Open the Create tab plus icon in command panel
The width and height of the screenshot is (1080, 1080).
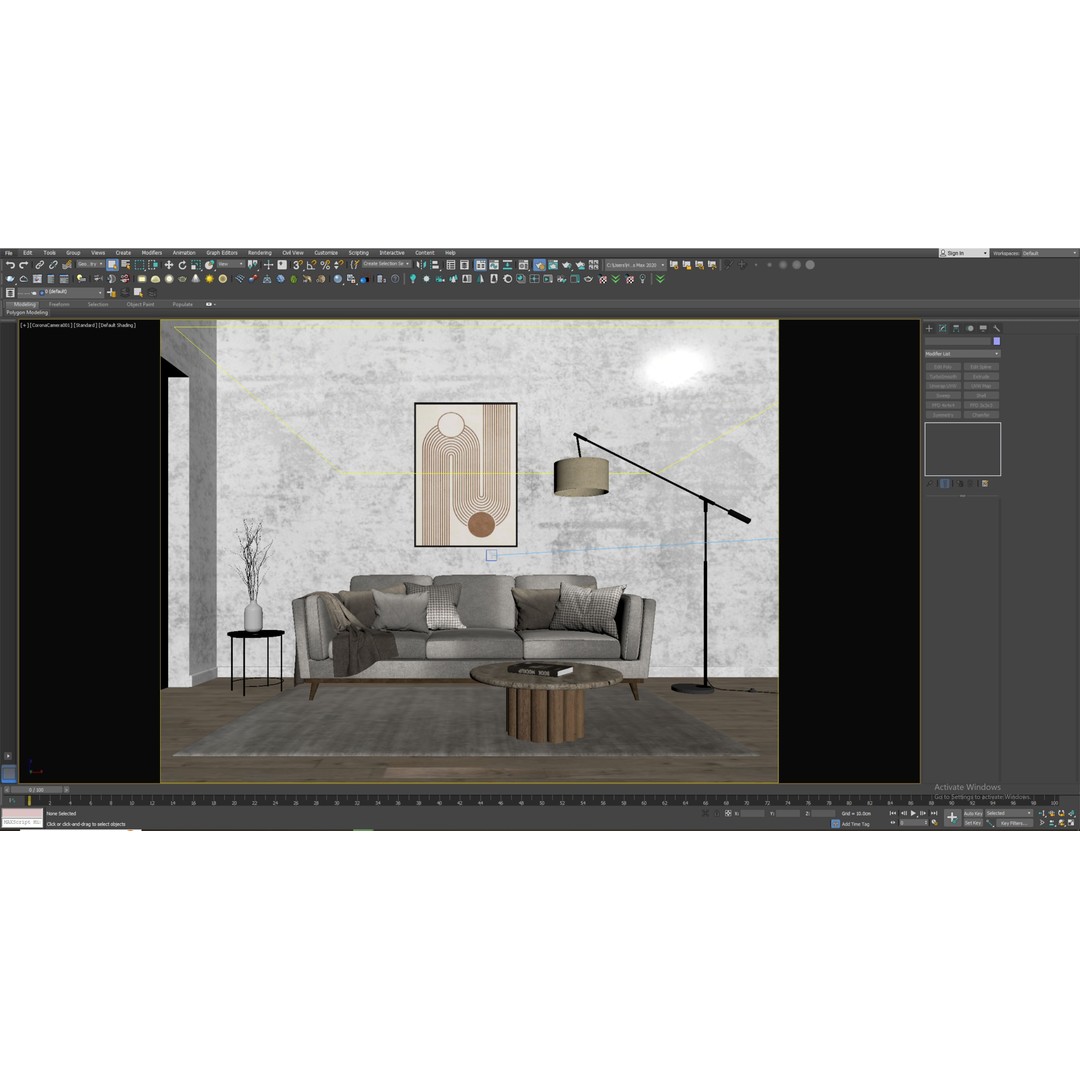click(x=929, y=329)
